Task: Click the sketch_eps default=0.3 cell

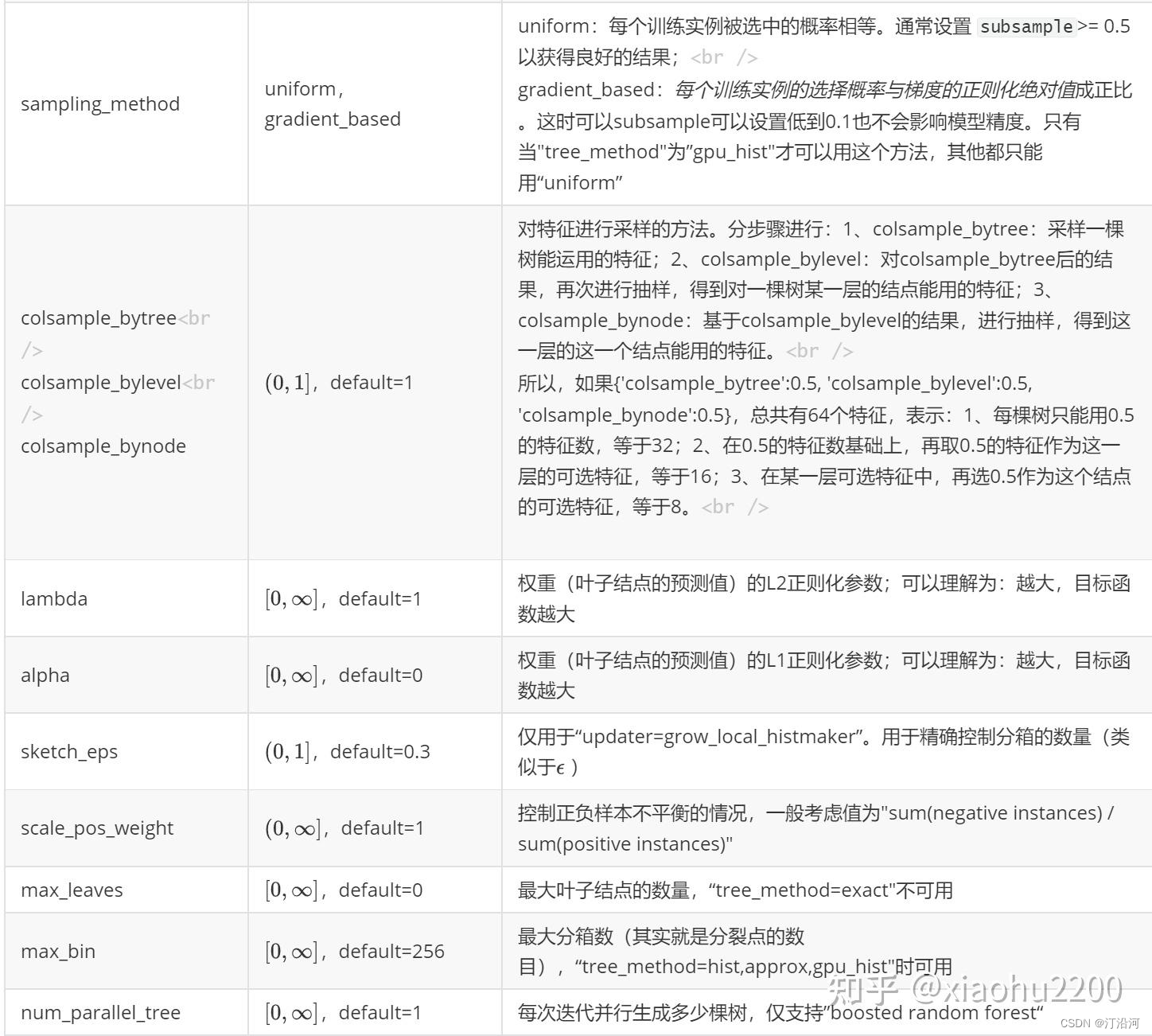Action: point(375,751)
